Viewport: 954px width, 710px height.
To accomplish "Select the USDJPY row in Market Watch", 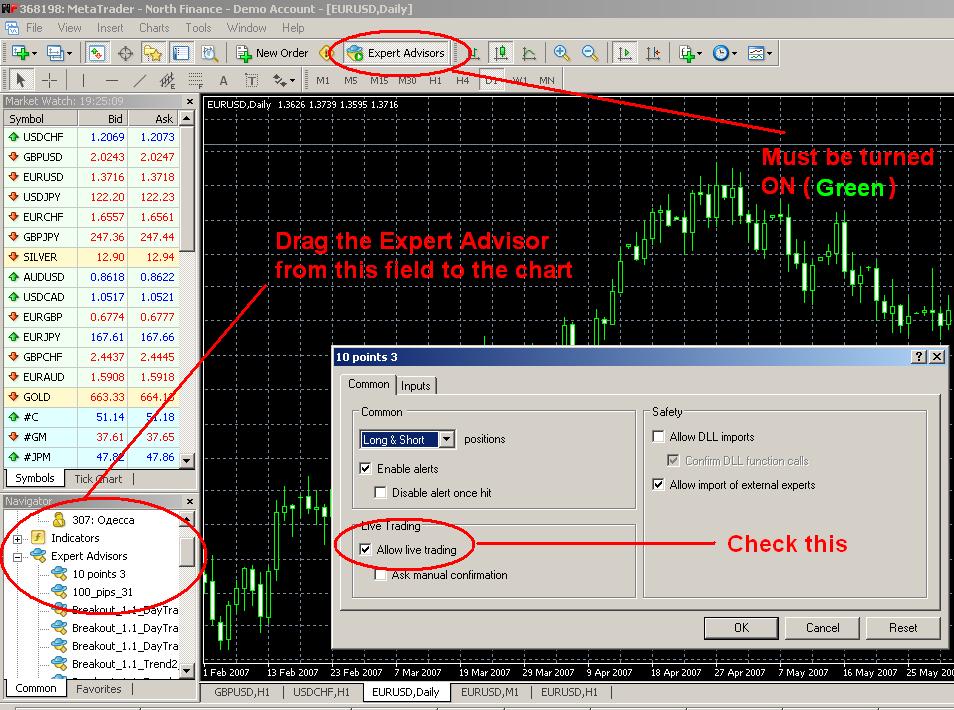I will (92, 197).
